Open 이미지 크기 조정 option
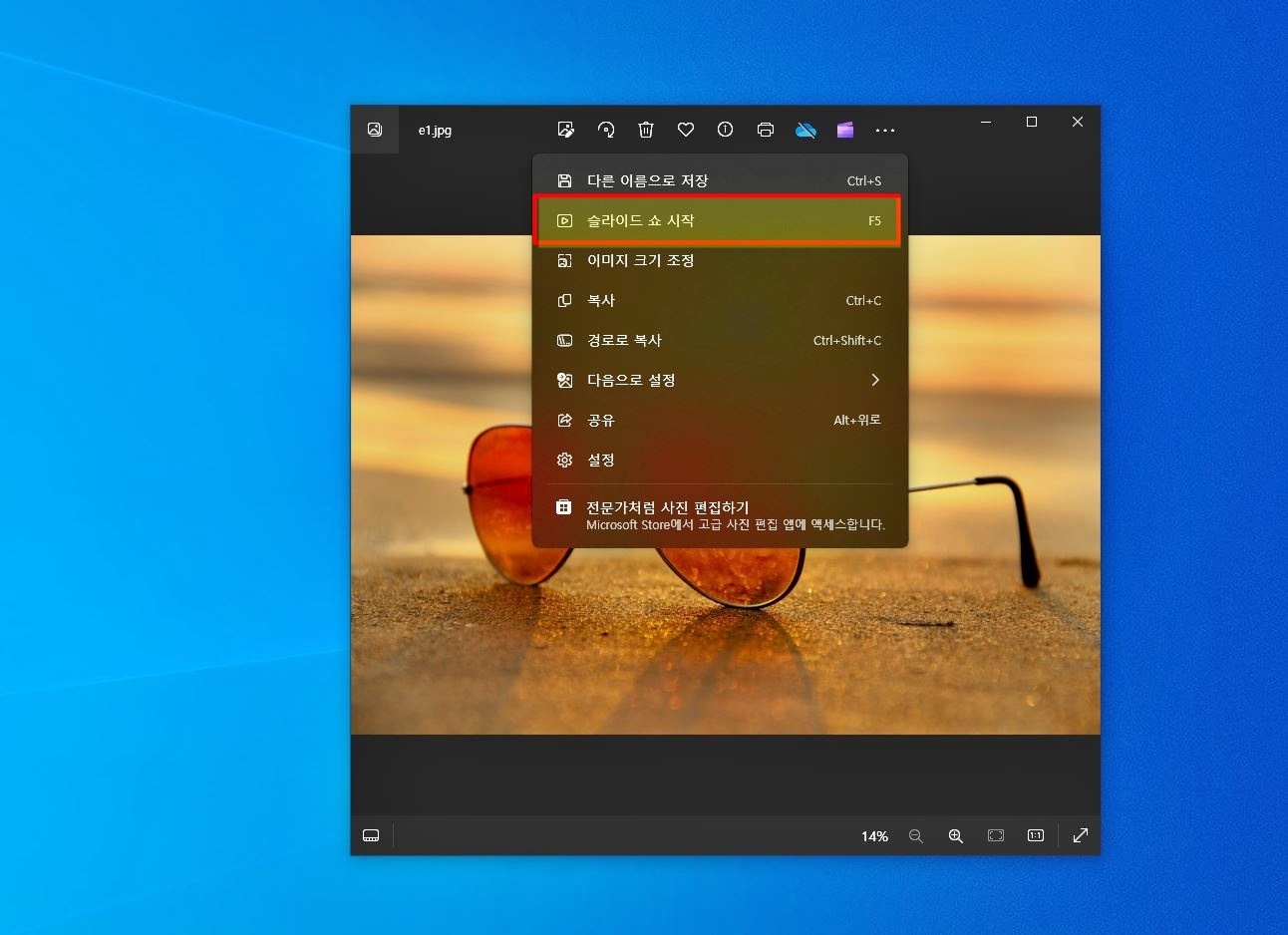Screen dimensions: 1288x935 click(x=720, y=260)
